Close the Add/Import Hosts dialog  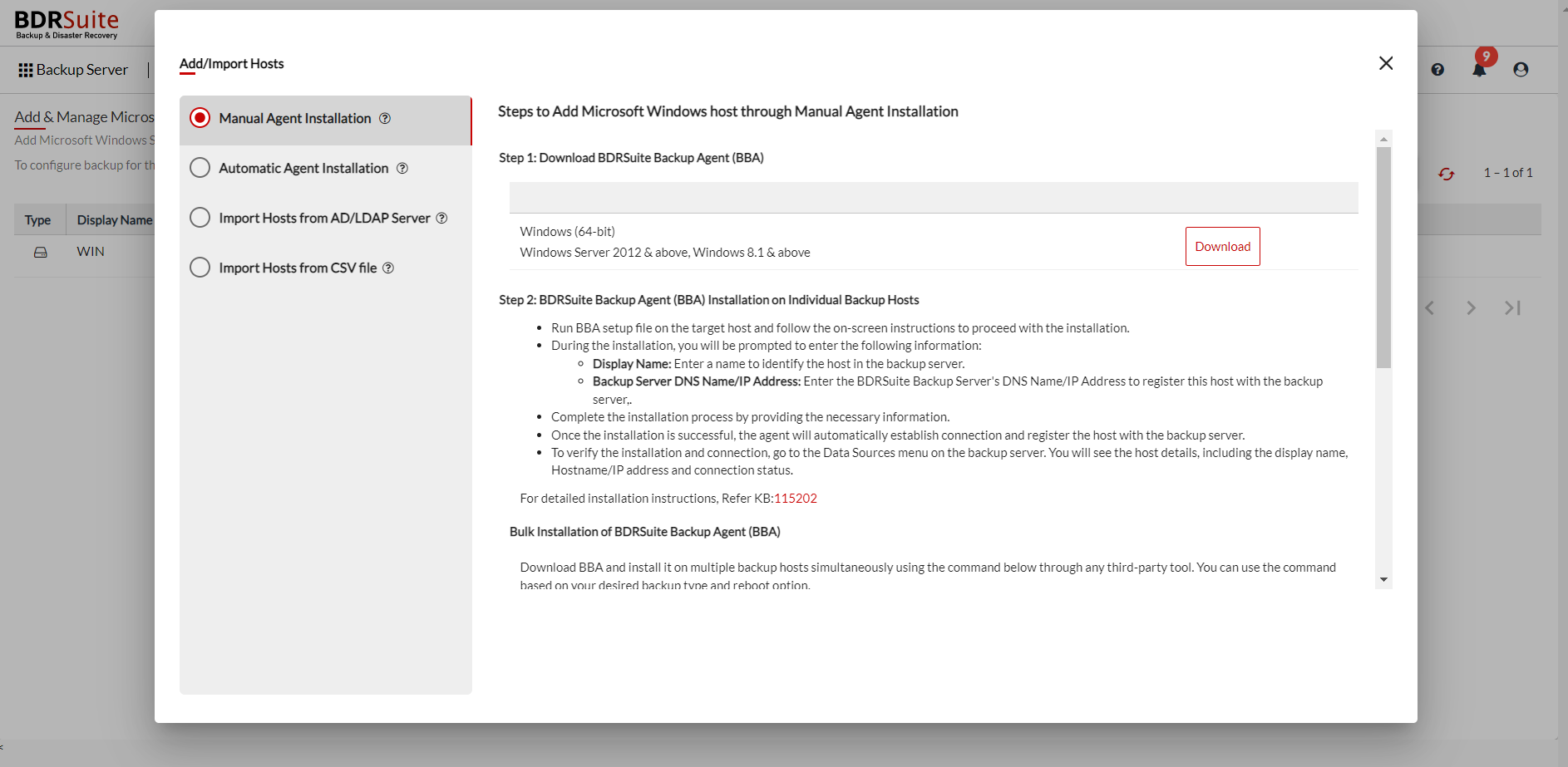[1386, 63]
